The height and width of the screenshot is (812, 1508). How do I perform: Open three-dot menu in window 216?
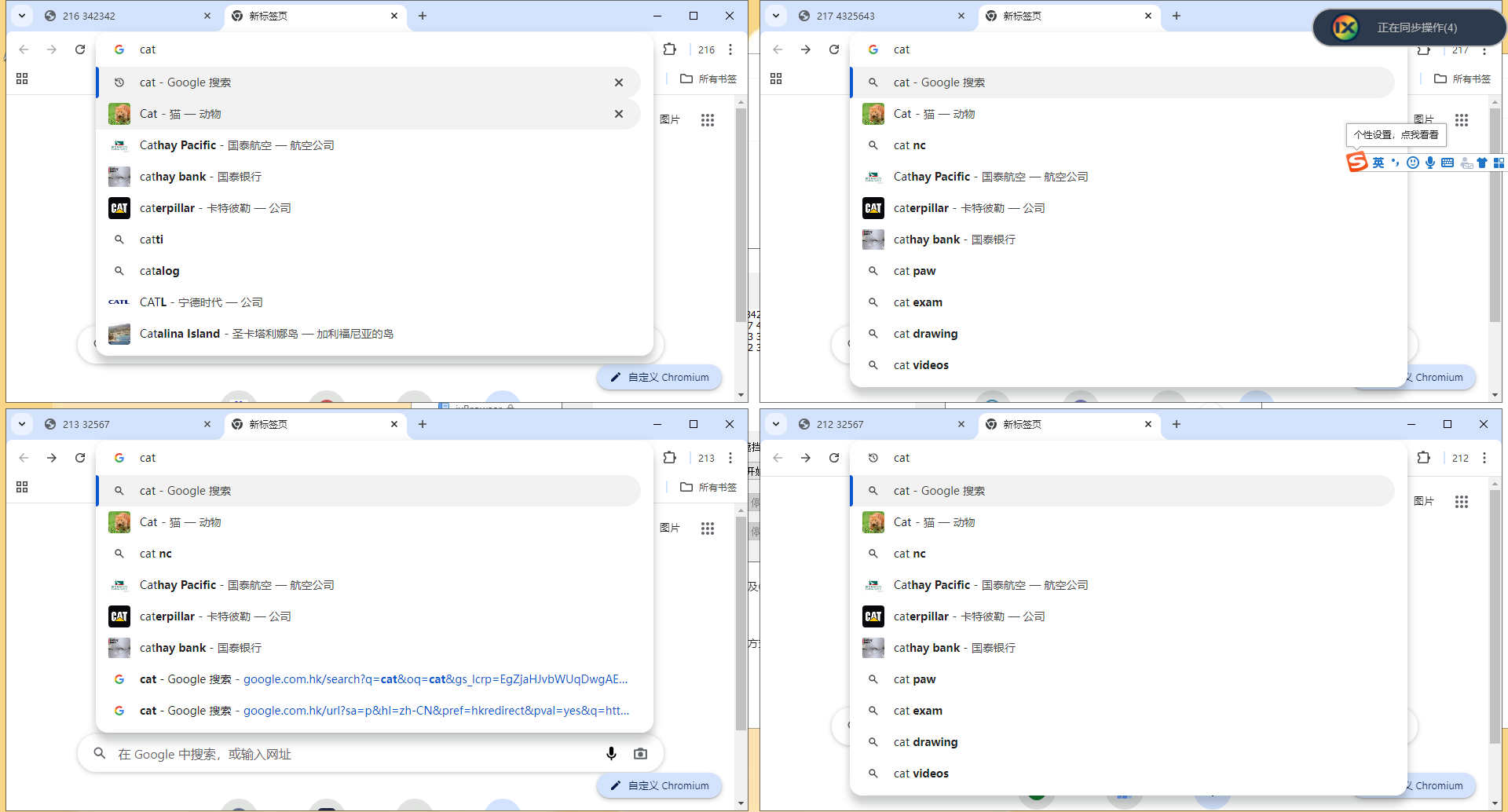tap(730, 49)
